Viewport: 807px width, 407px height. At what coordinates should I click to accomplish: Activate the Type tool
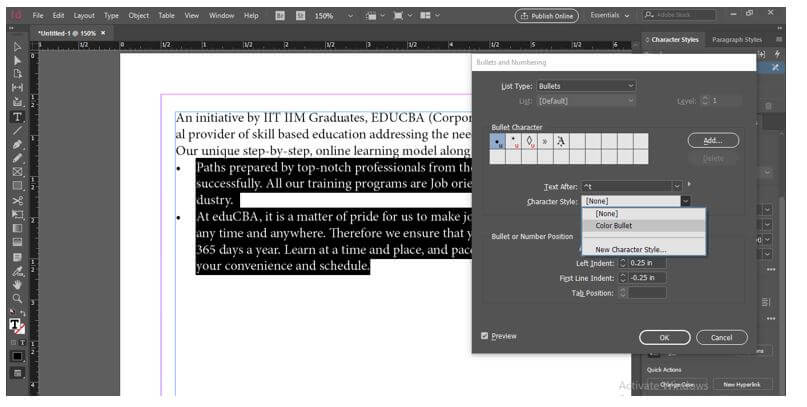(17, 117)
